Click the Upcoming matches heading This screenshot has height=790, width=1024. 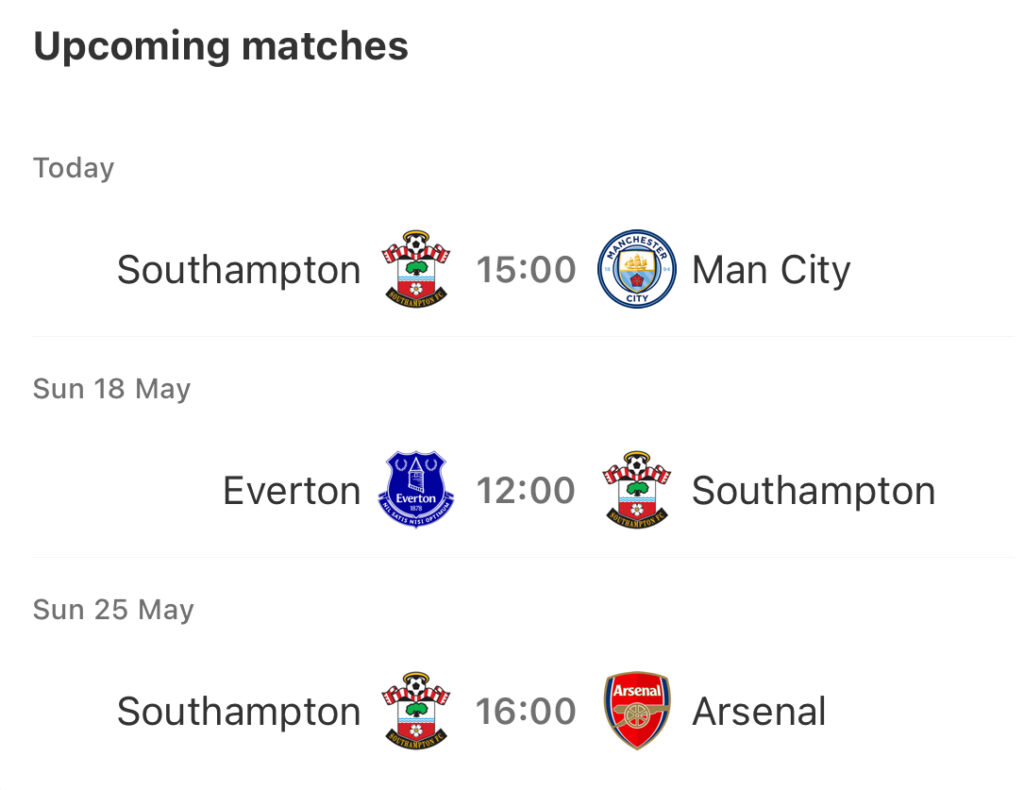[221, 47]
